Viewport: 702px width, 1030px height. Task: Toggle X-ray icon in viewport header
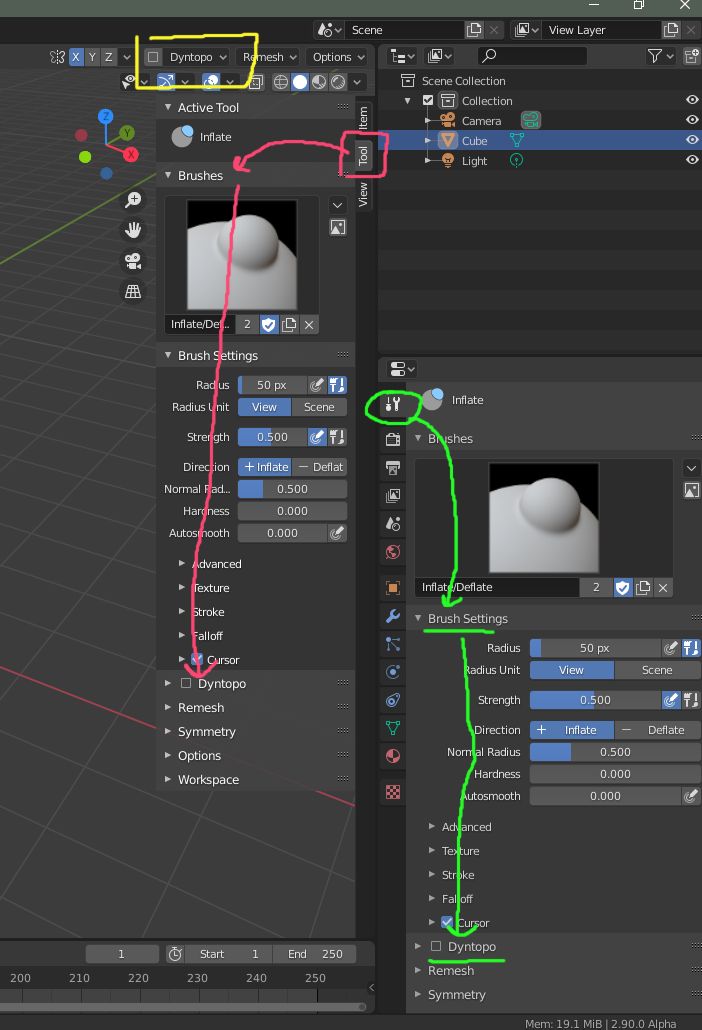pyautogui.click(x=256, y=81)
